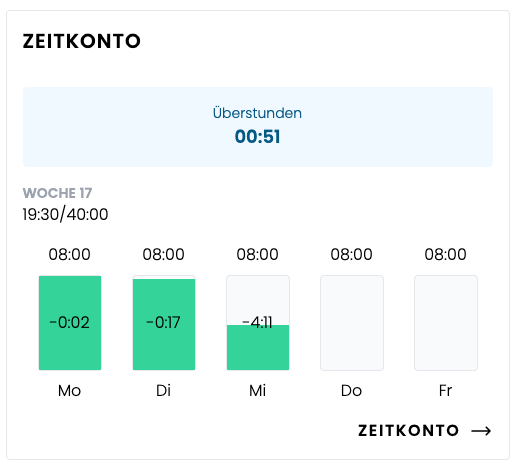Click the 08:00 target above Friday
This screenshot has height=466, width=515.
(x=445, y=254)
